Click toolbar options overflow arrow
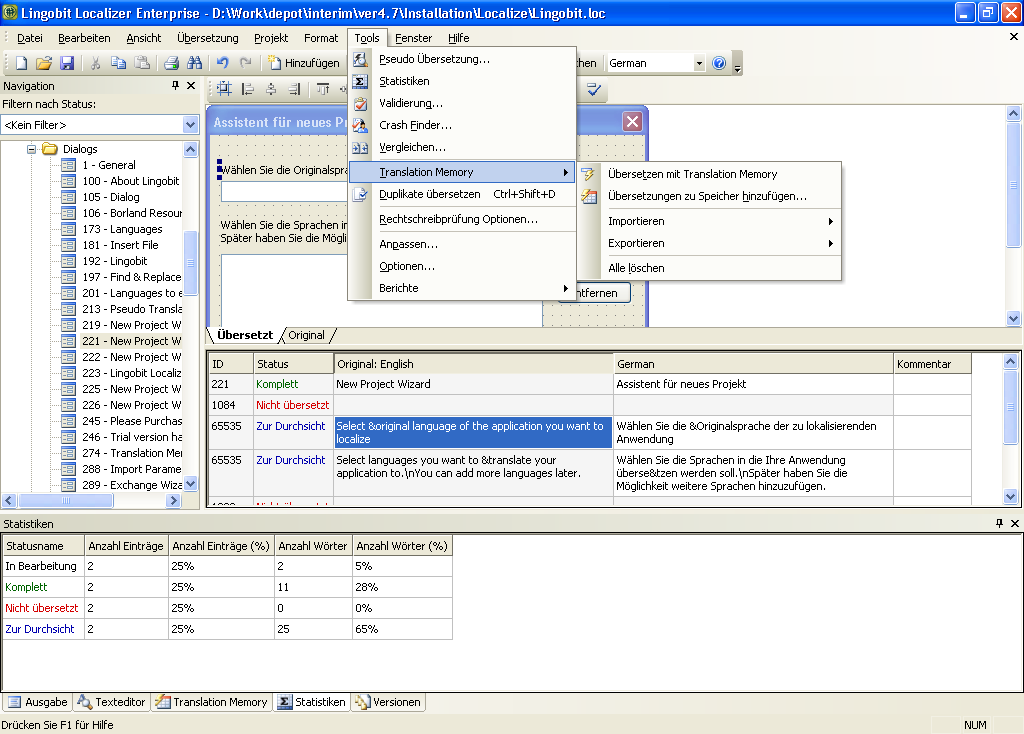1024x734 pixels. pyautogui.click(x=737, y=66)
